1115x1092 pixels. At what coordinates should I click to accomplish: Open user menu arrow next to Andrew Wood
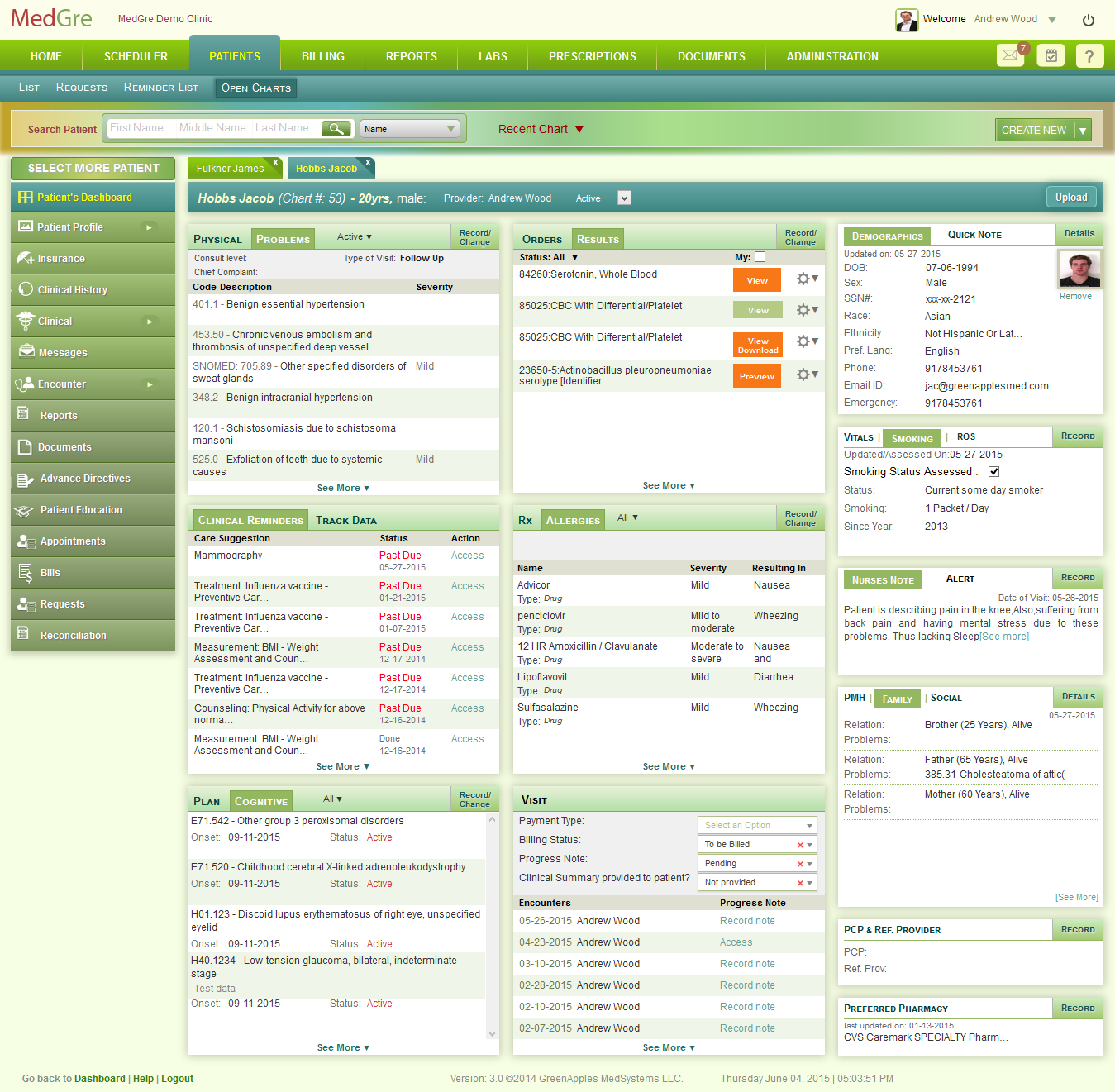(1052, 19)
